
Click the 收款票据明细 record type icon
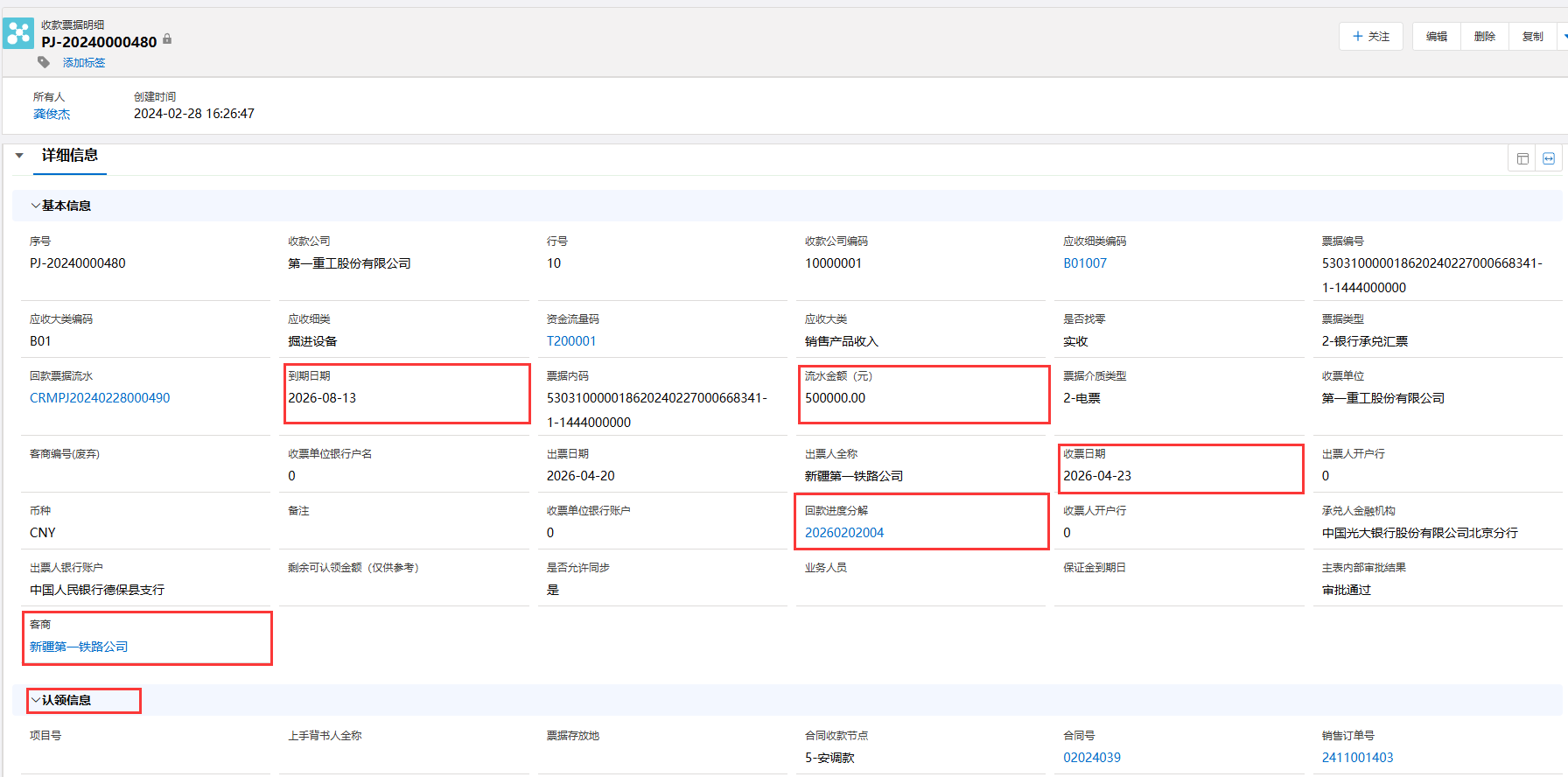click(18, 33)
